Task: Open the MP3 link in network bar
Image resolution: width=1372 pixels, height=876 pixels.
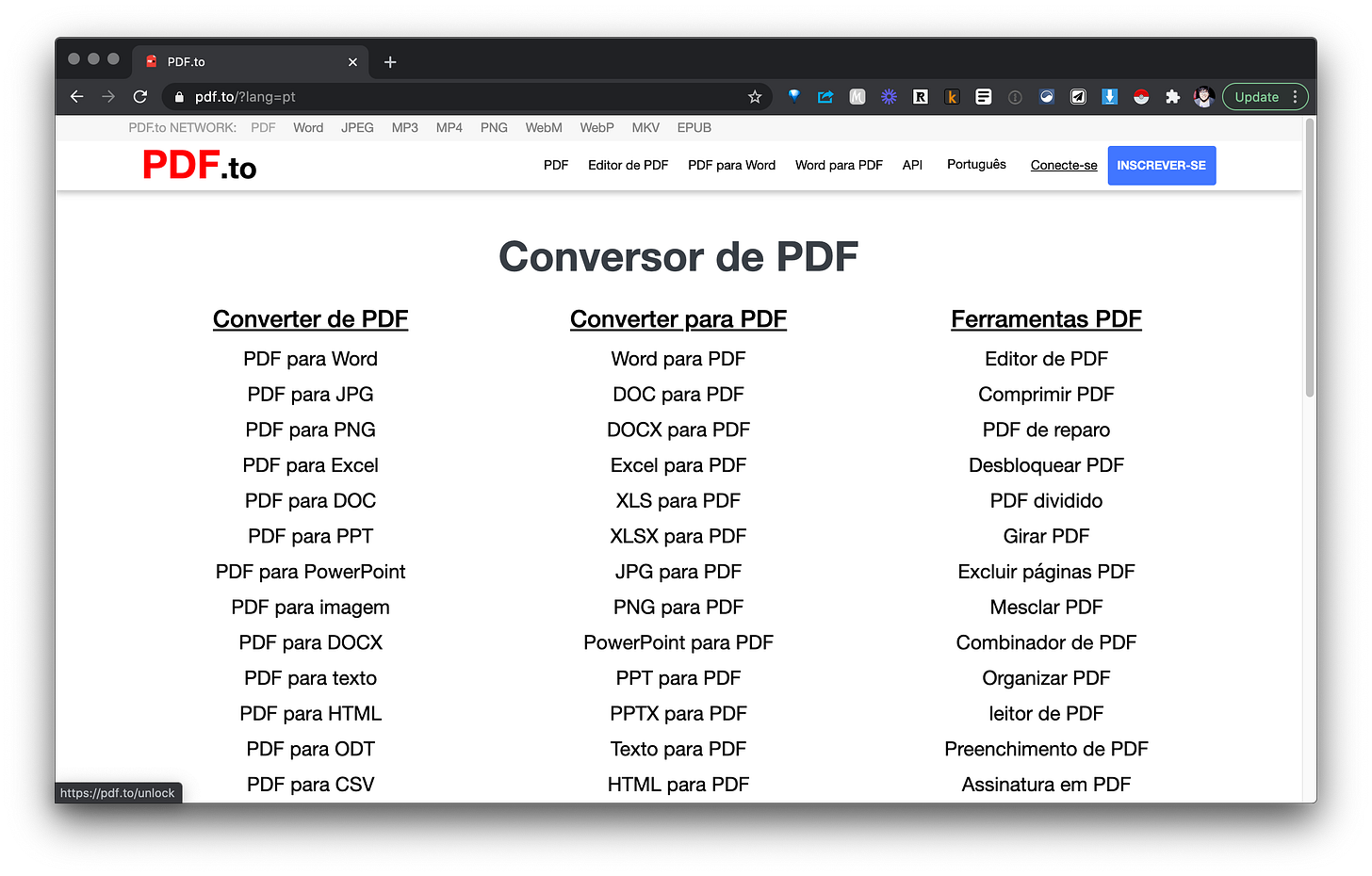Action: pyautogui.click(x=405, y=127)
